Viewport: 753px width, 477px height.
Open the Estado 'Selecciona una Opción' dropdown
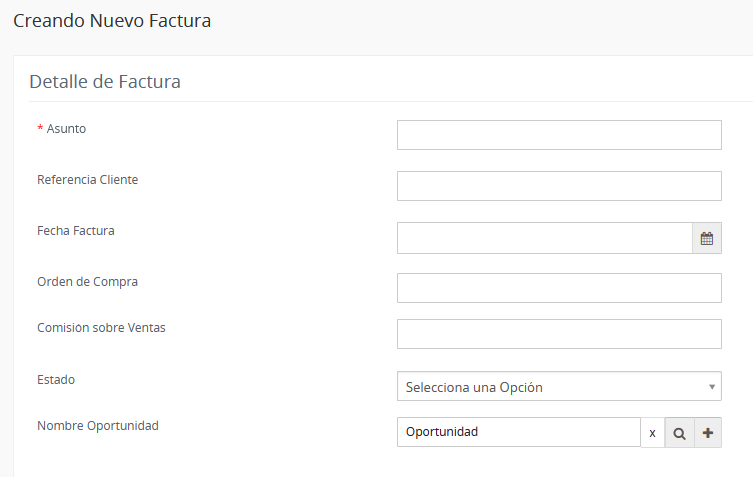(559, 386)
